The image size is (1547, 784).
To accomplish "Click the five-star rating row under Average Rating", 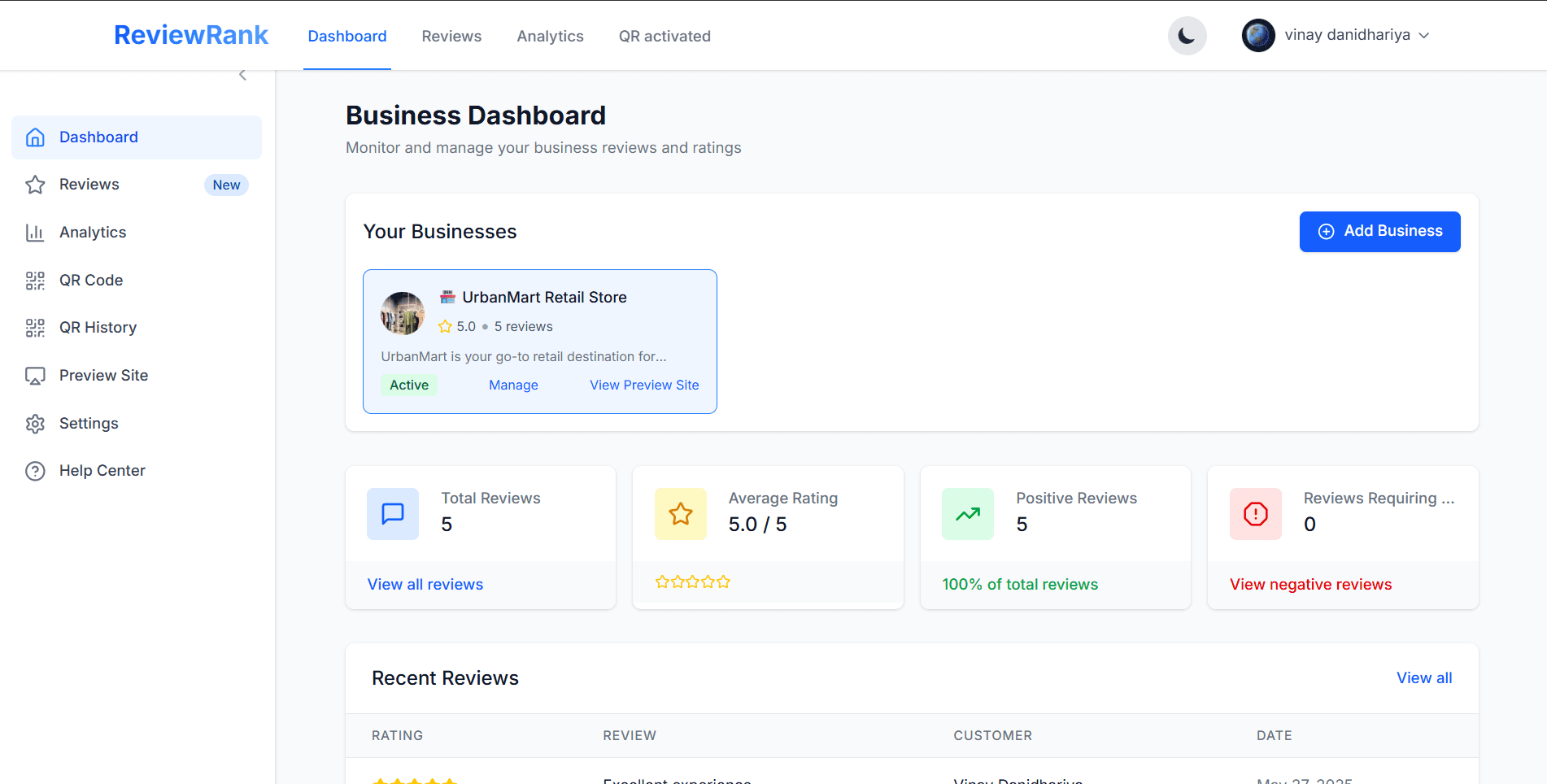I will (692, 581).
